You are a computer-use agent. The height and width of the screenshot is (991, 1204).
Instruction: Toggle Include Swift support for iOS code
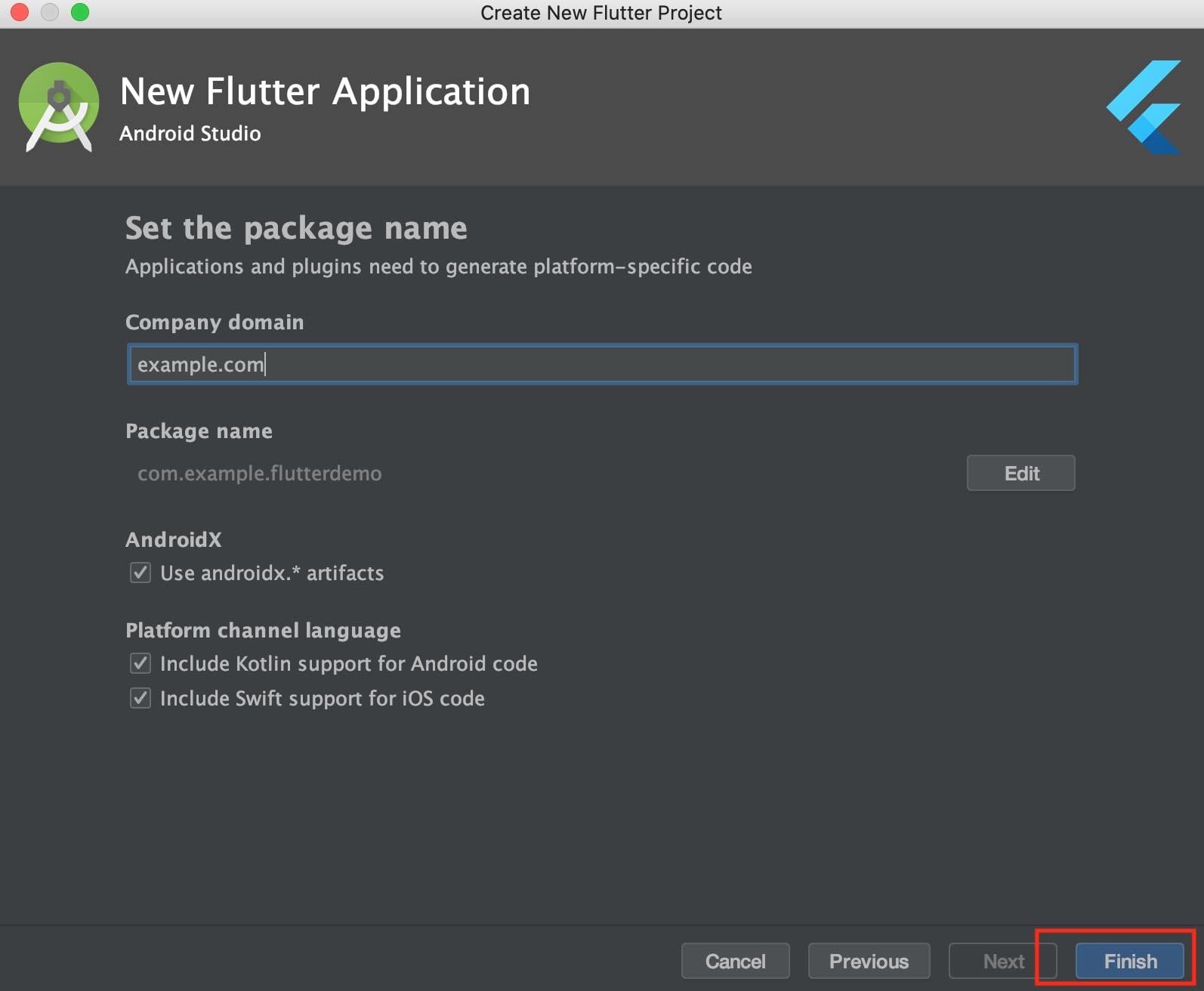(x=140, y=698)
